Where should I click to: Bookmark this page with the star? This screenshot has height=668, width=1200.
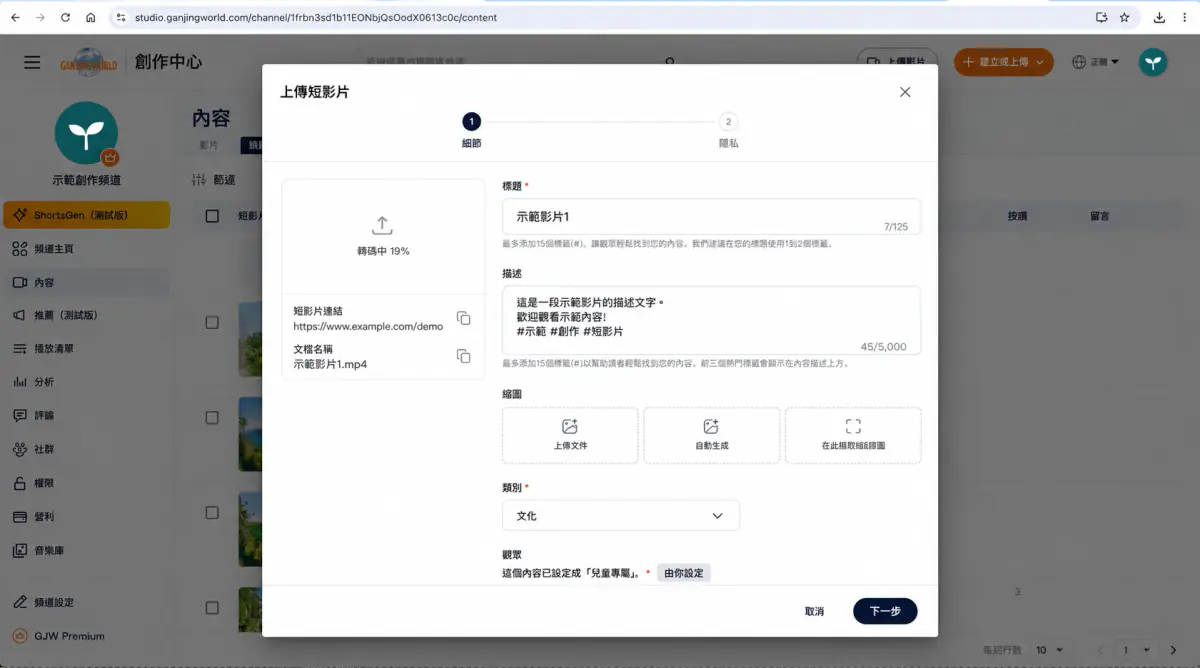1124,17
